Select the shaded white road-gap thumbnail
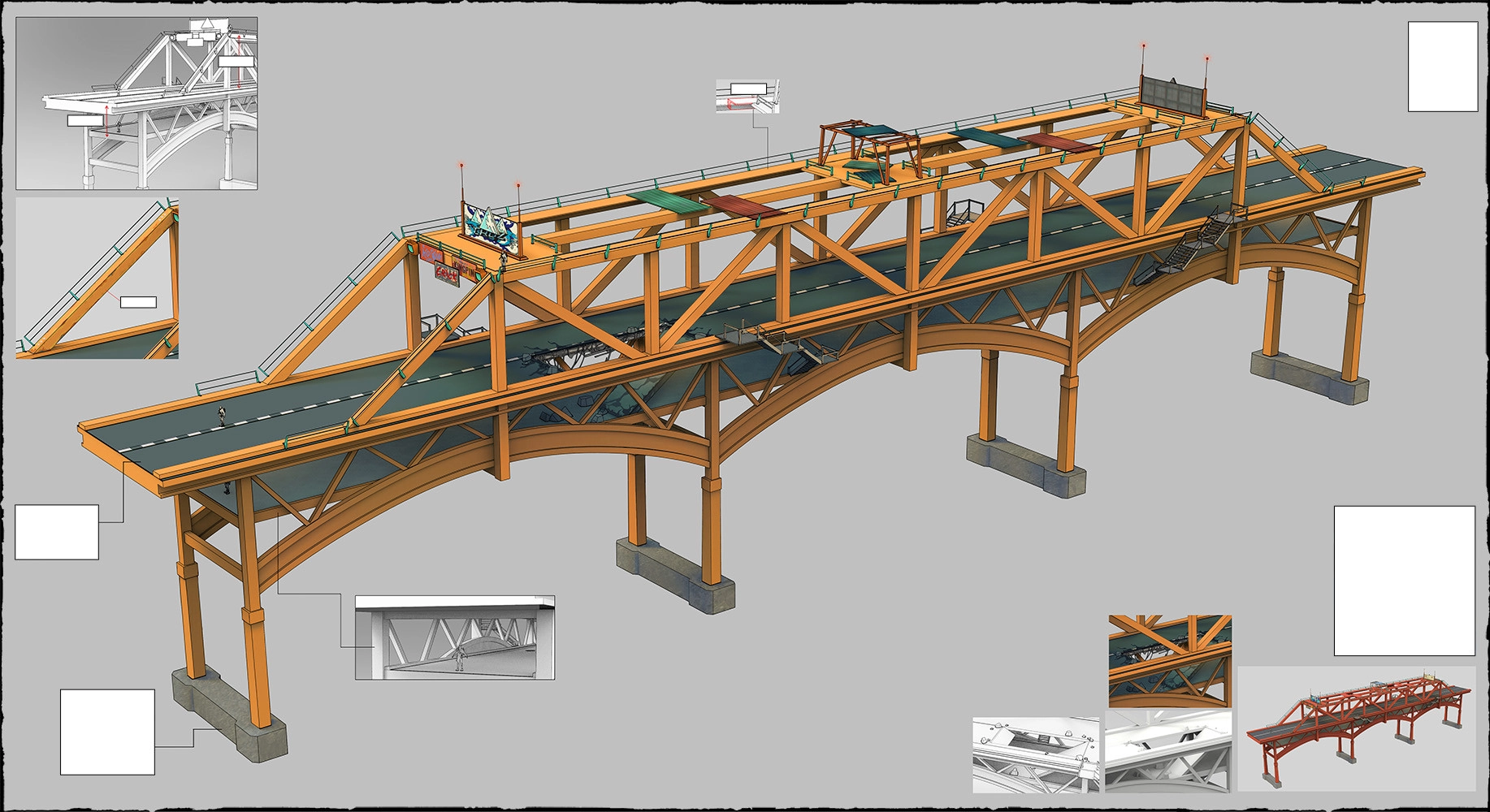The image size is (1490, 812). coord(1168,751)
